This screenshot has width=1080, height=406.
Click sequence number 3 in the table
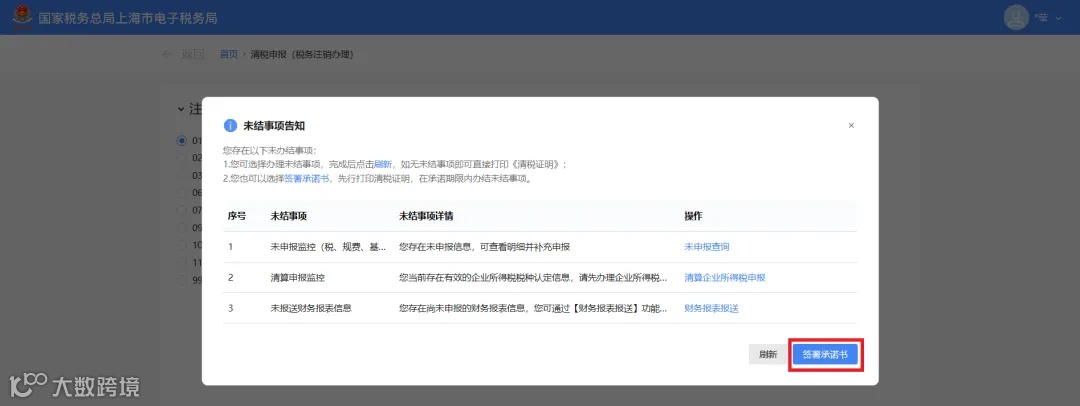(231, 308)
